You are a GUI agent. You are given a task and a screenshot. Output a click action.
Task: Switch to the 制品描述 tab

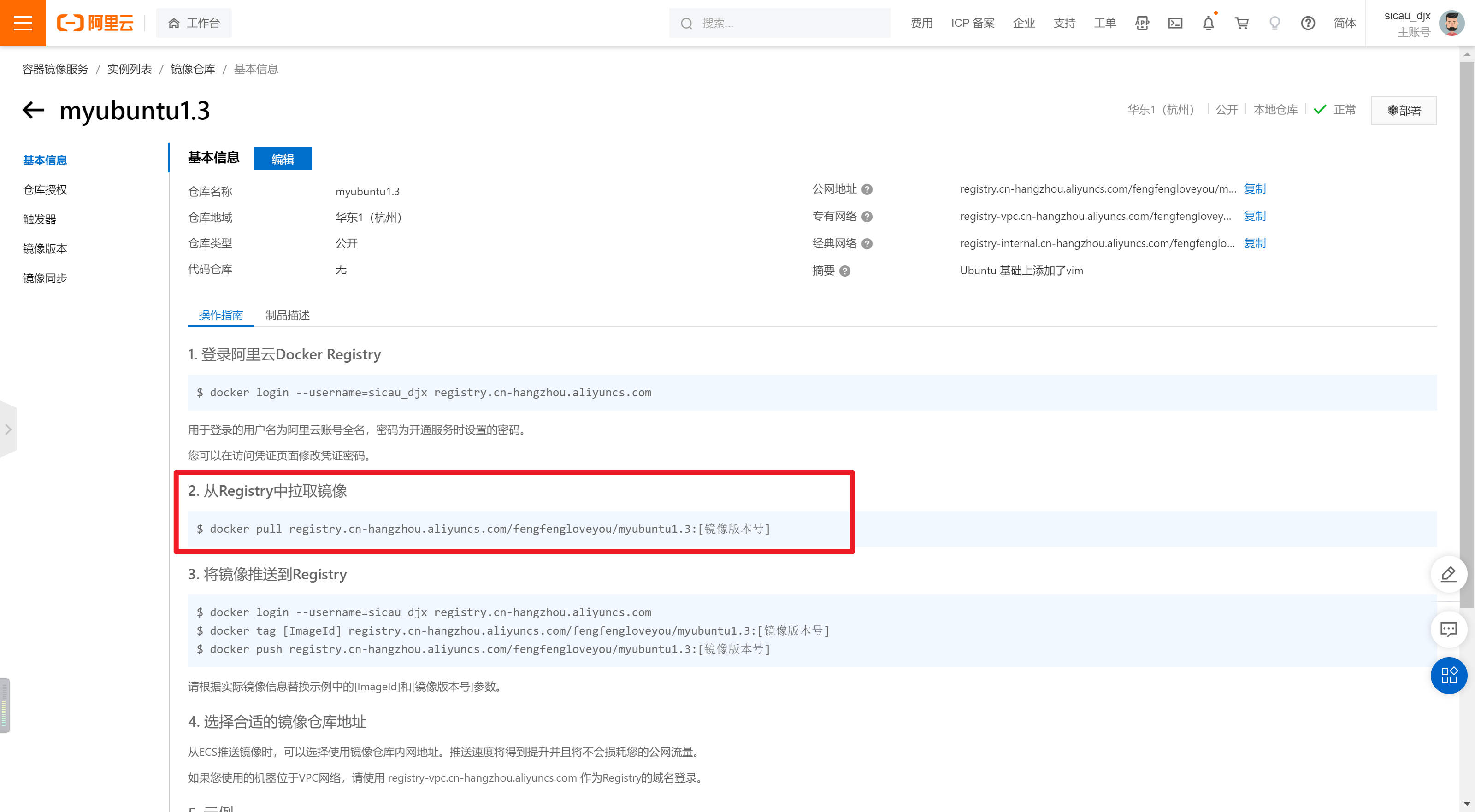[x=288, y=315]
